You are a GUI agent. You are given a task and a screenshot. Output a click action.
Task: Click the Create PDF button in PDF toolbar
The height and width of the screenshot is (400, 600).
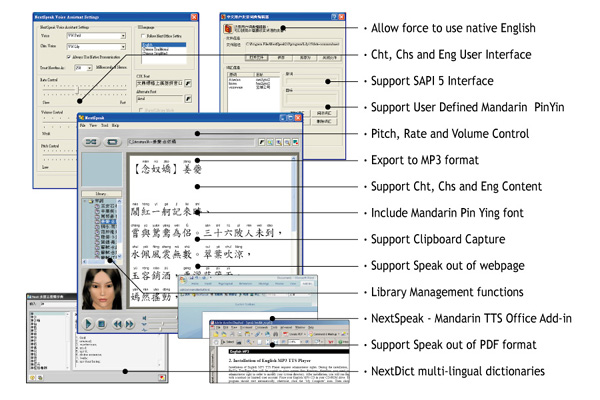293,334
